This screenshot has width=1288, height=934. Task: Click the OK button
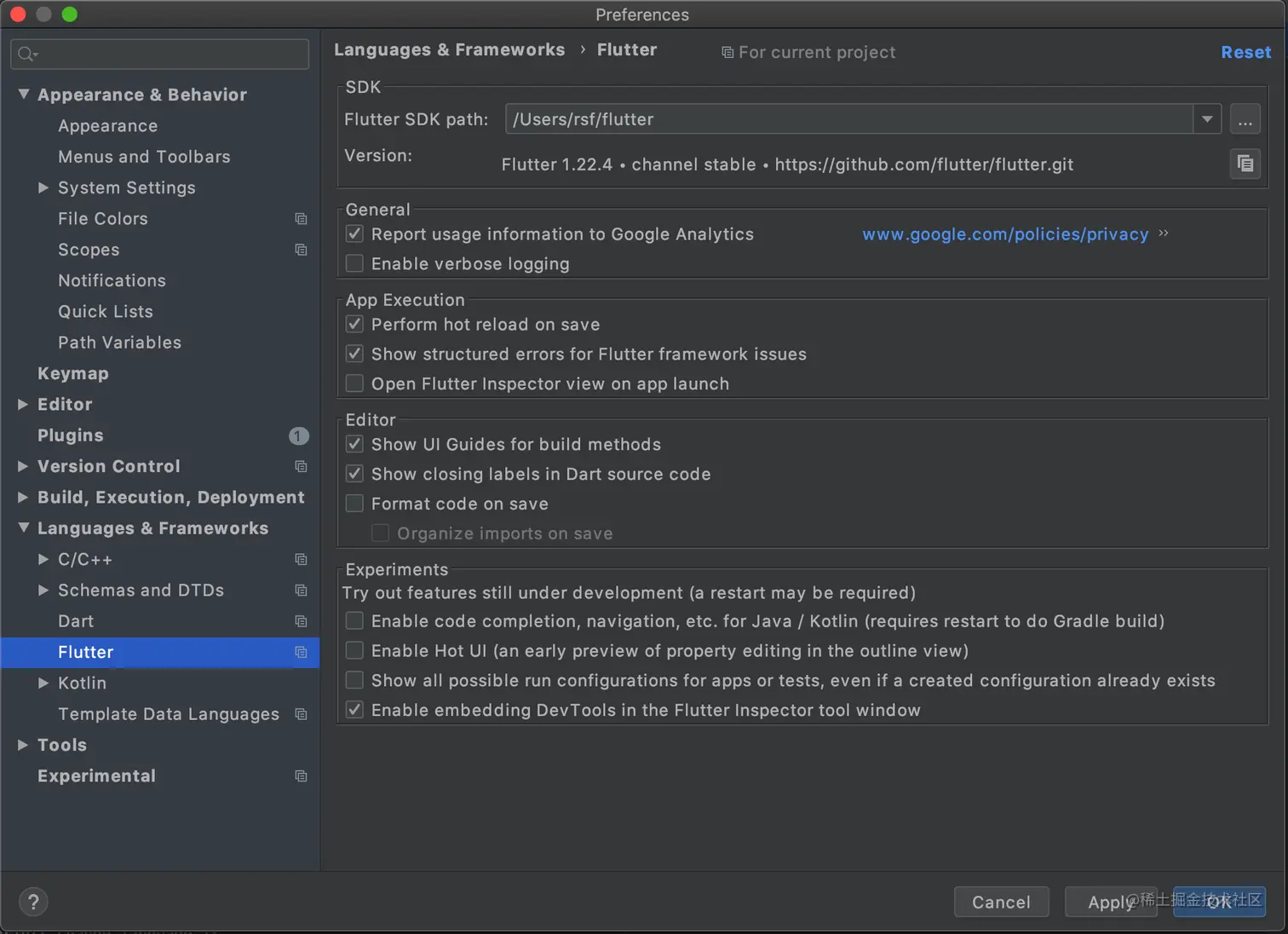click(1219, 902)
